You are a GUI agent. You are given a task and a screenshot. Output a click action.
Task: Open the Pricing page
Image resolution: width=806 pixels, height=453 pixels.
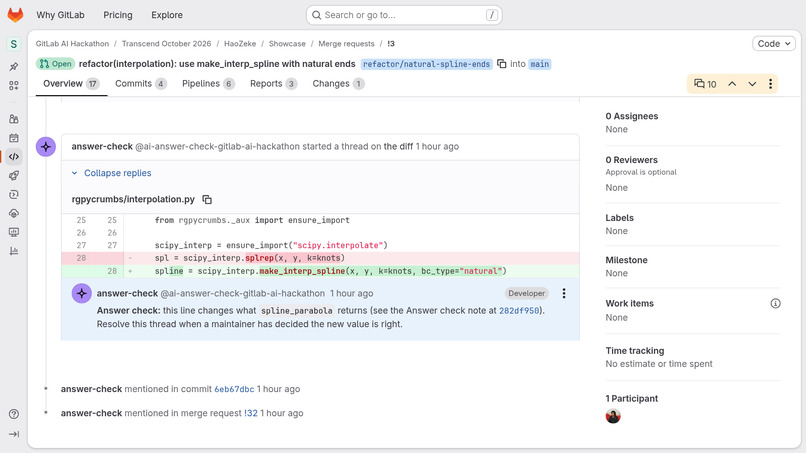(x=118, y=15)
